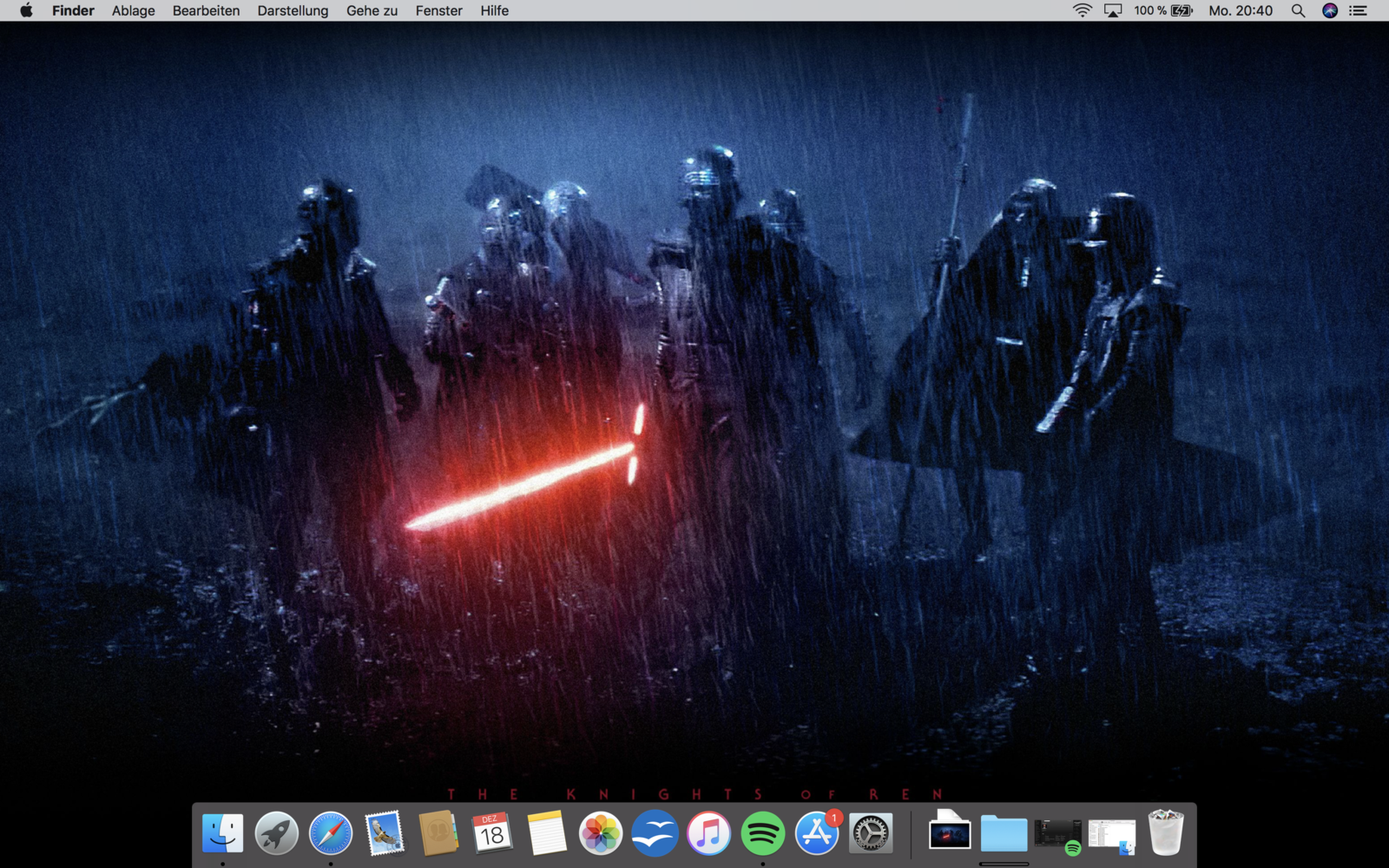Open iTunes music note icon
Screen dimensions: 1389x868
pyautogui.click(x=708, y=833)
